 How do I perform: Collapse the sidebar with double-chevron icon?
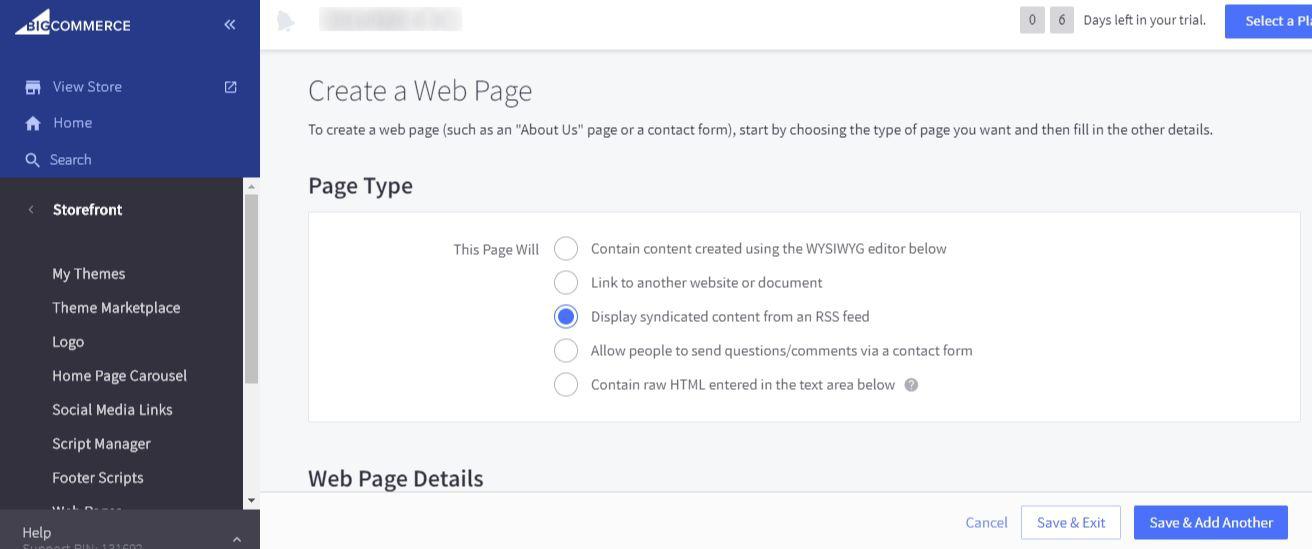point(230,24)
